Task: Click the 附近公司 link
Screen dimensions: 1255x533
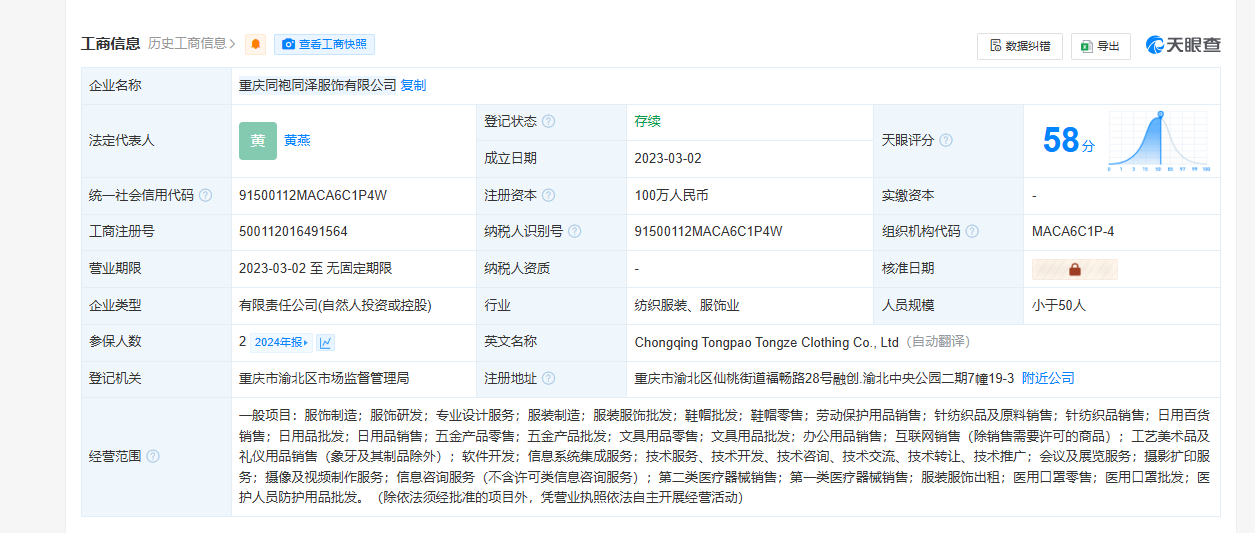Action: tap(1048, 378)
